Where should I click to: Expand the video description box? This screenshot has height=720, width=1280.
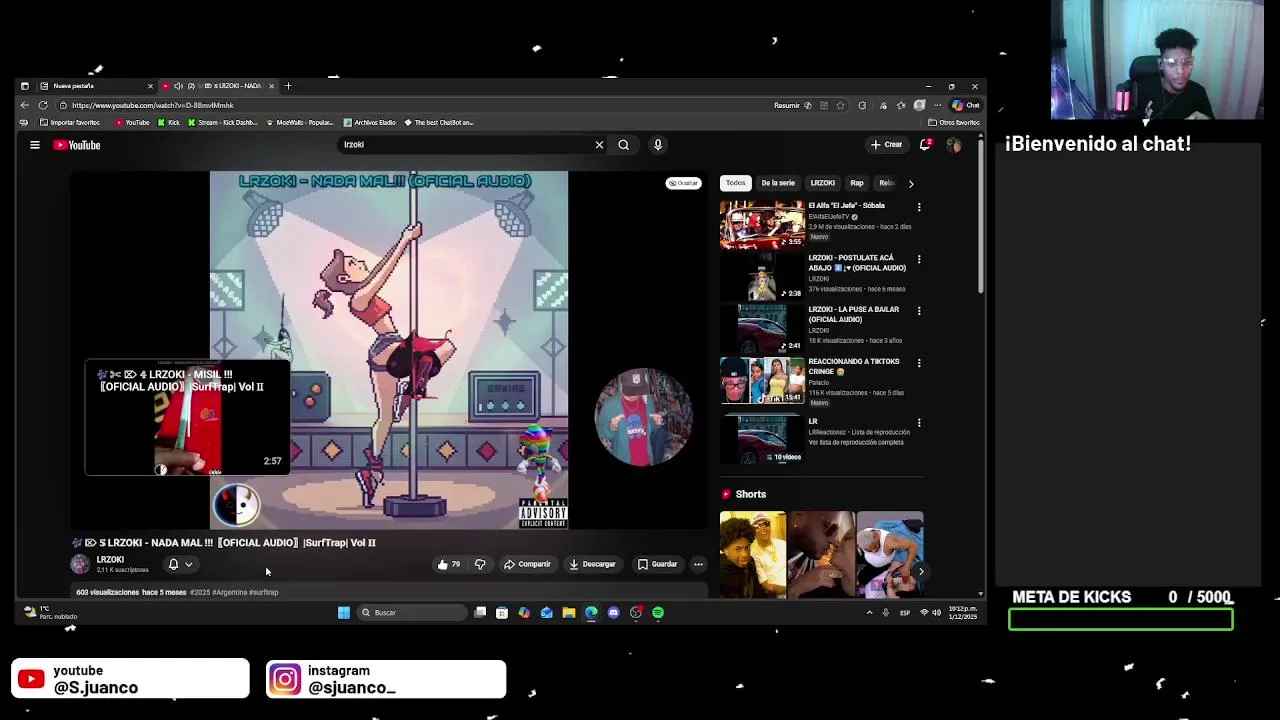pyautogui.click(x=390, y=592)
